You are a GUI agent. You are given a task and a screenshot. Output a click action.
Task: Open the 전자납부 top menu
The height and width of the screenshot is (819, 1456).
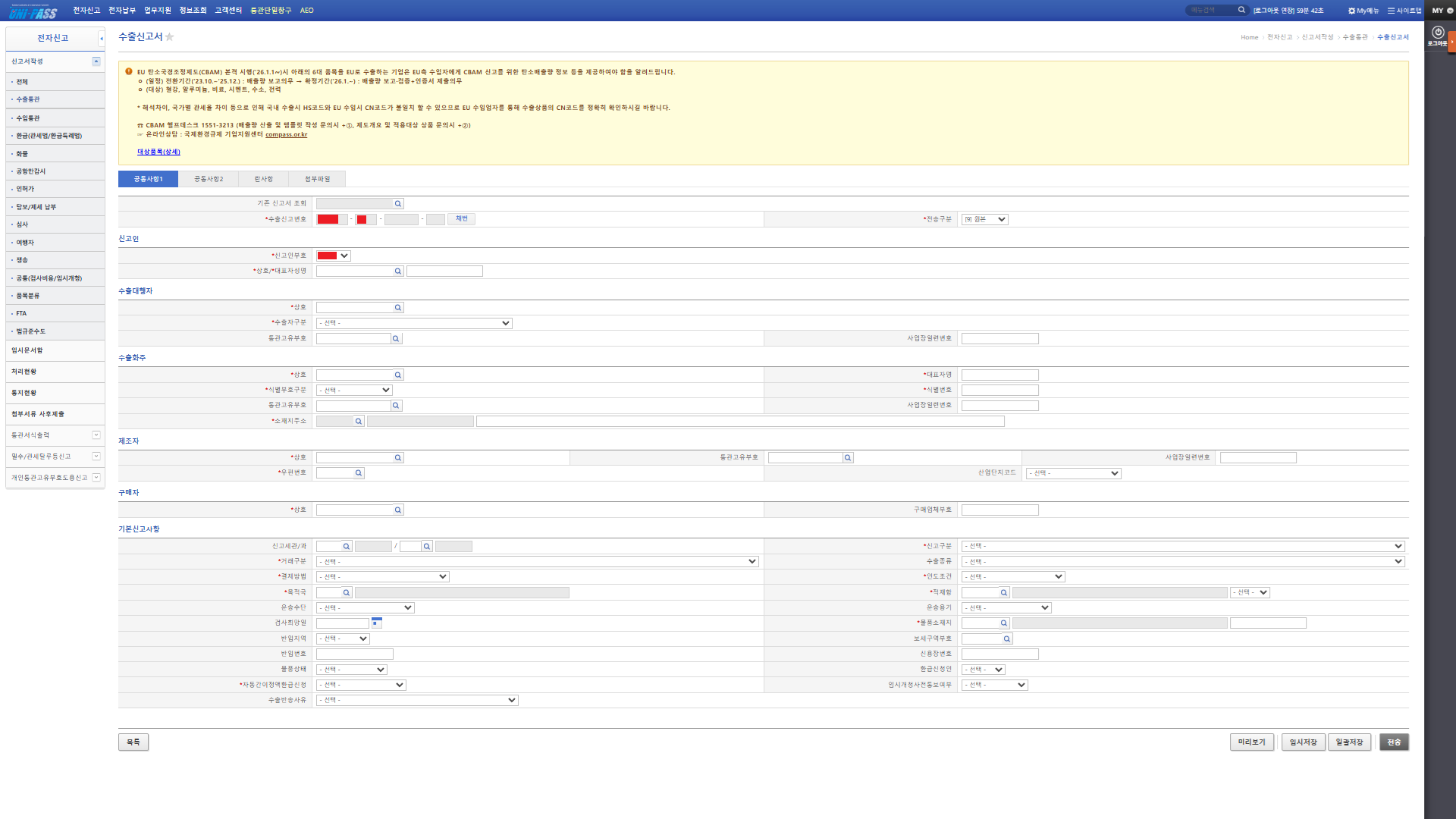point(121,11)
